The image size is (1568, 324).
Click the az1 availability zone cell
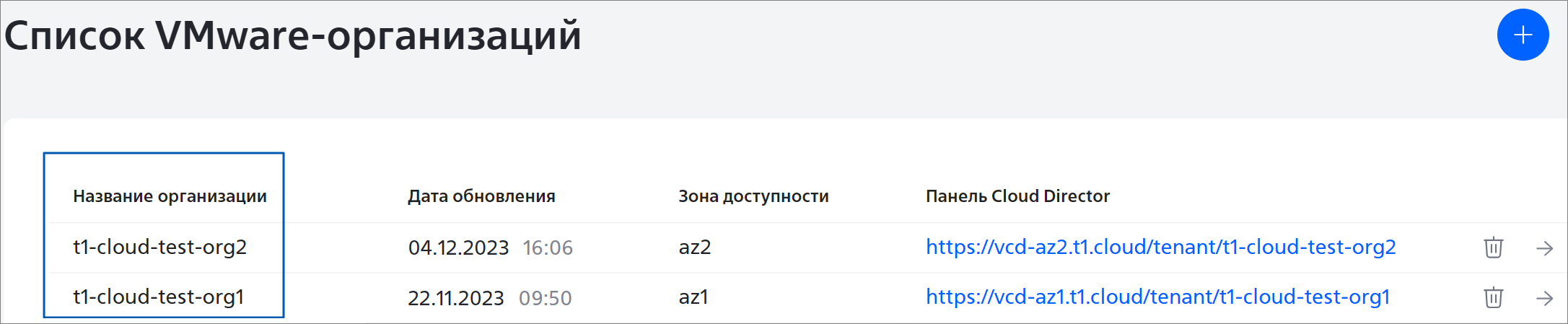pyautogui.click(x=693, y=297)
